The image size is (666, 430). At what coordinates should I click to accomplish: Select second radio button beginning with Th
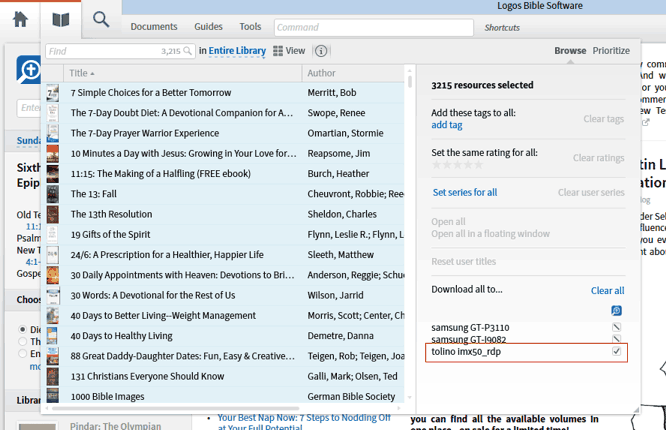click(x=23, y=342)
